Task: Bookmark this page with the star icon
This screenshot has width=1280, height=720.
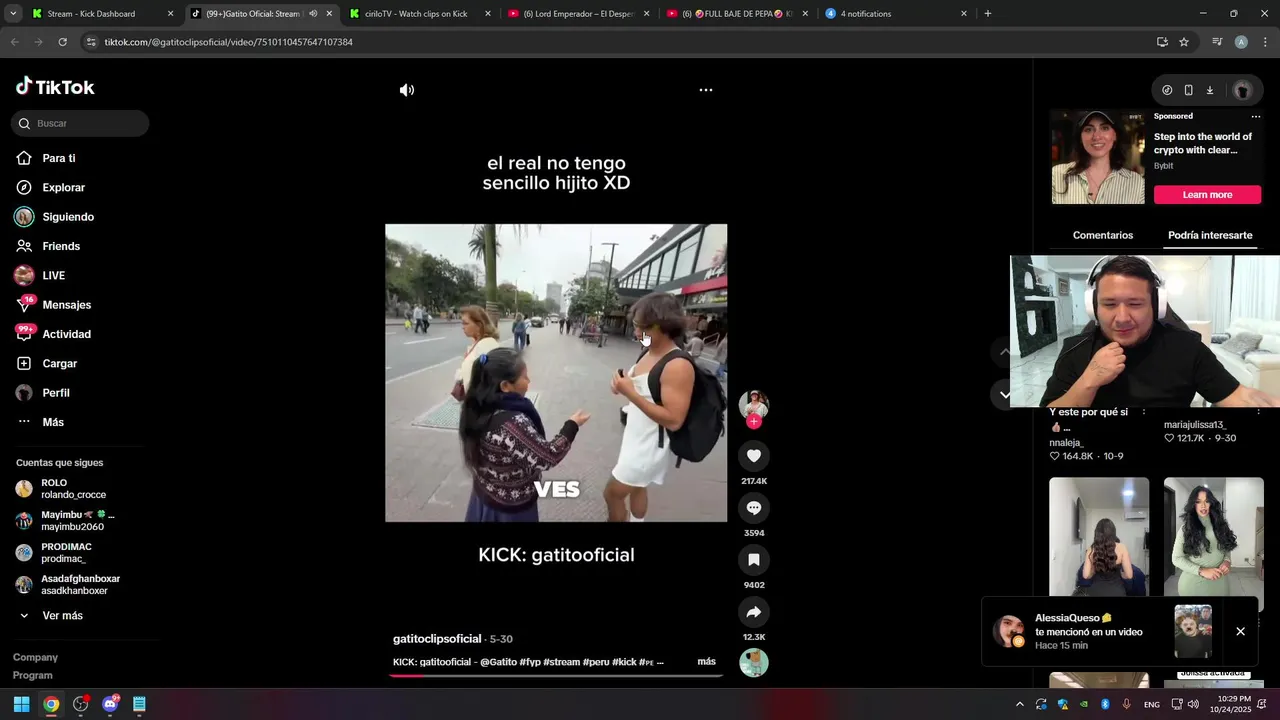Action: coord(1184,42)
